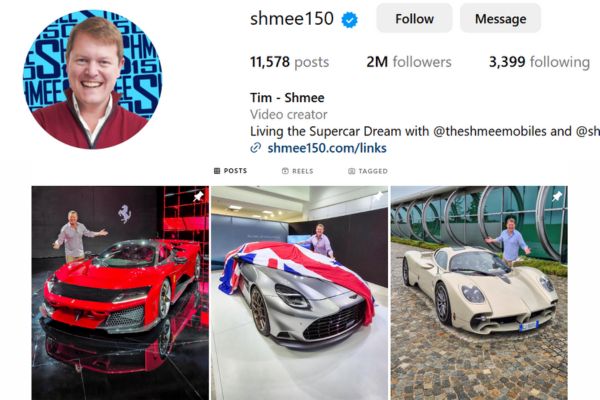Click the blue verified badge beside shmee150

(349, 20)
